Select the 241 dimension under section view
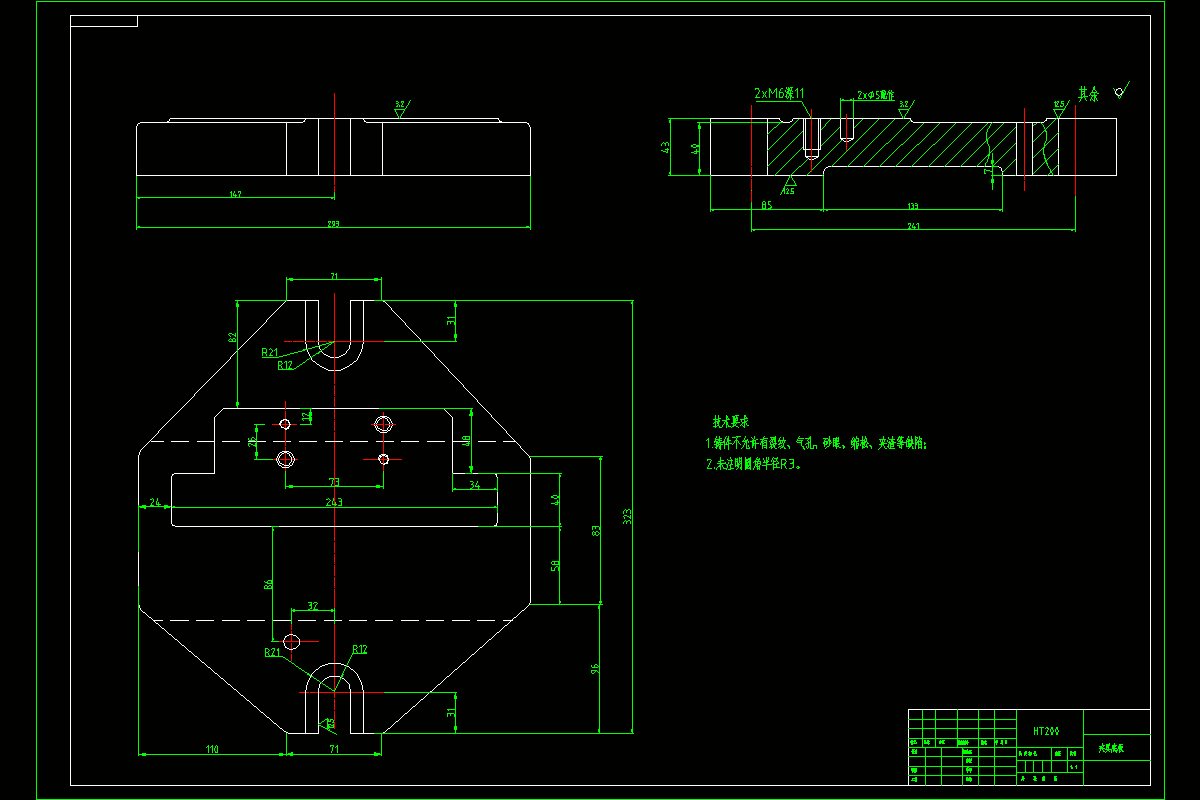The height and width of the screenshot is (800, 1200). 913,227
